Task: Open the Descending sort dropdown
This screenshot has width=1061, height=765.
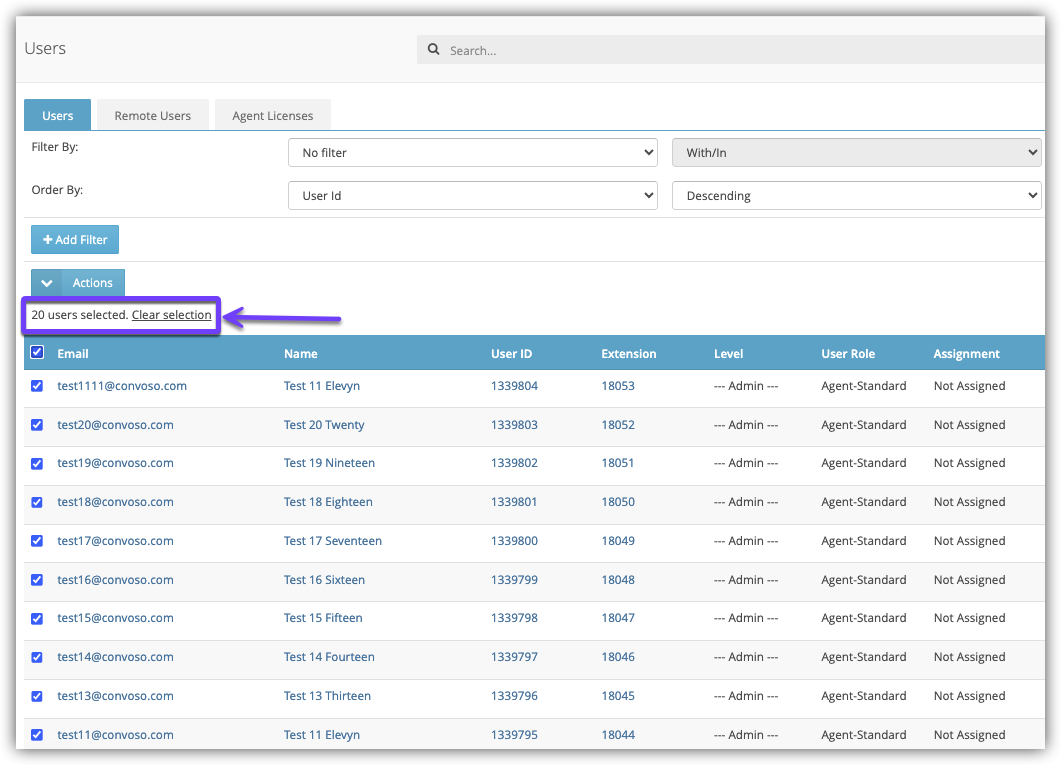Action: [x=857, y=195]
